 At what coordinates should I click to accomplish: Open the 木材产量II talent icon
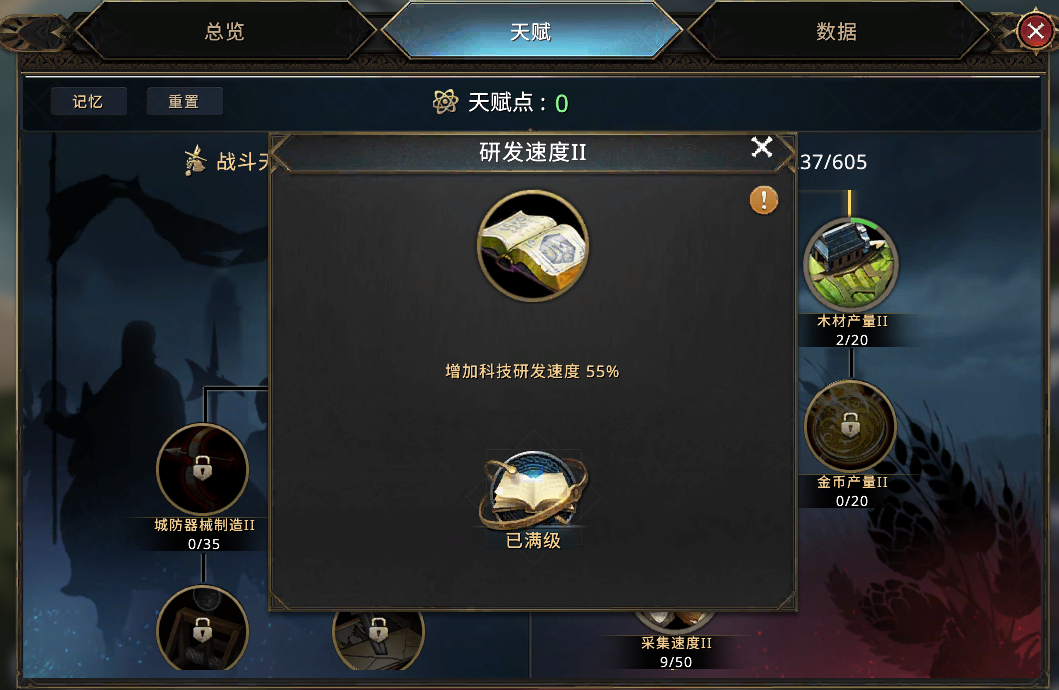(x=850, y=265)
